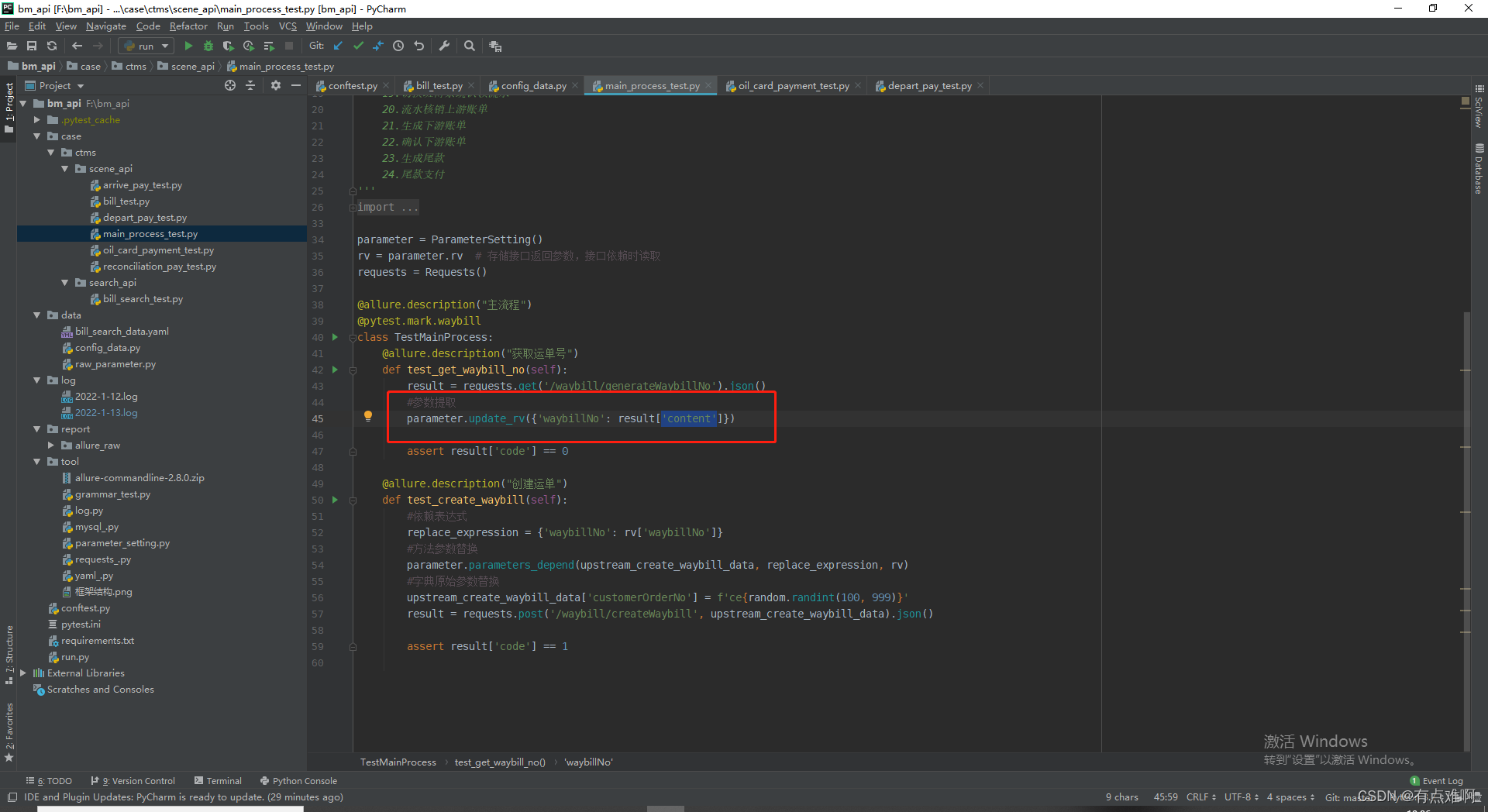Expand External Libraries node

tap(23, 673)
